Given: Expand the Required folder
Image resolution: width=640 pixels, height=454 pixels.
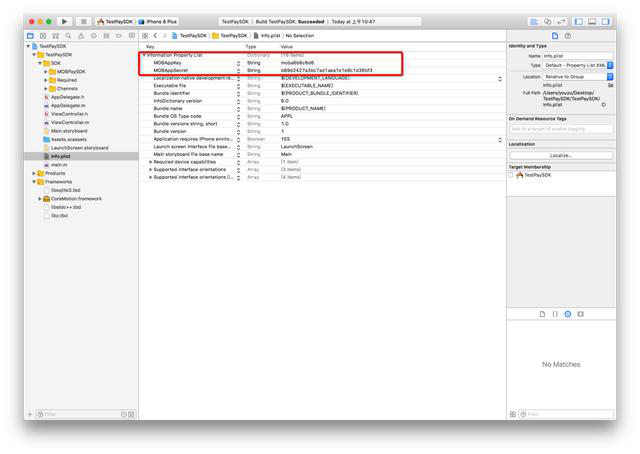Looking at the screenshot, I should click(x=46, y=80).
